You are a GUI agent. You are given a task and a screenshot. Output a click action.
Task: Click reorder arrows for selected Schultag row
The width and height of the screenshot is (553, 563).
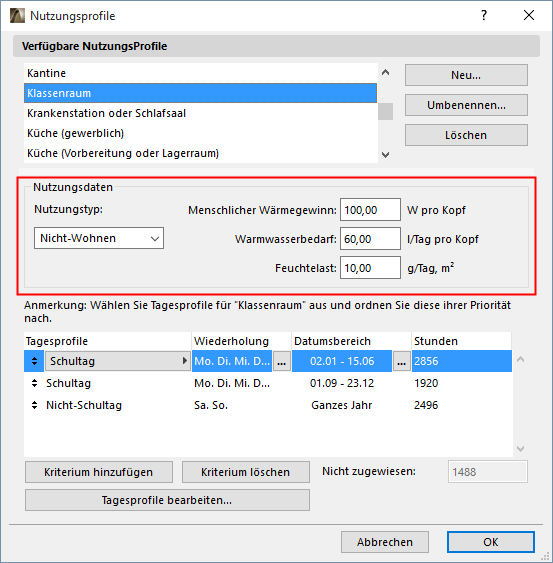(34, 361)
